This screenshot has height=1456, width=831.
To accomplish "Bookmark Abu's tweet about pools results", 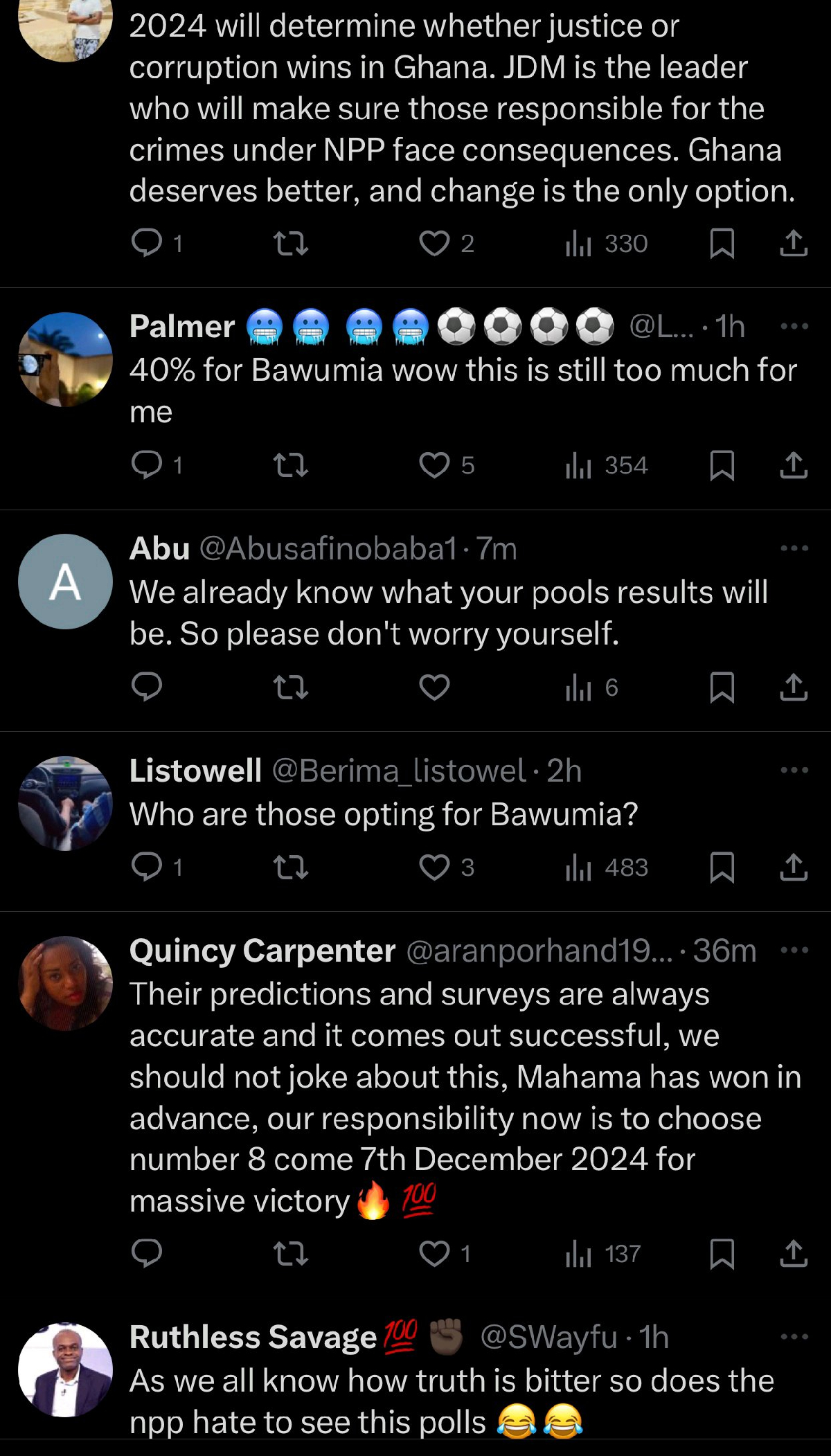I will point(722,687).
